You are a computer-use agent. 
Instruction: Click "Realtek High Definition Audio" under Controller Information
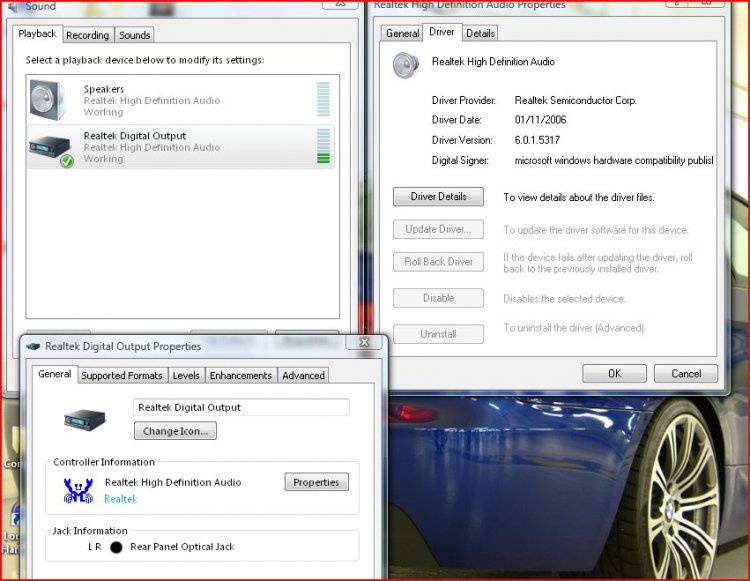[173, 482]
